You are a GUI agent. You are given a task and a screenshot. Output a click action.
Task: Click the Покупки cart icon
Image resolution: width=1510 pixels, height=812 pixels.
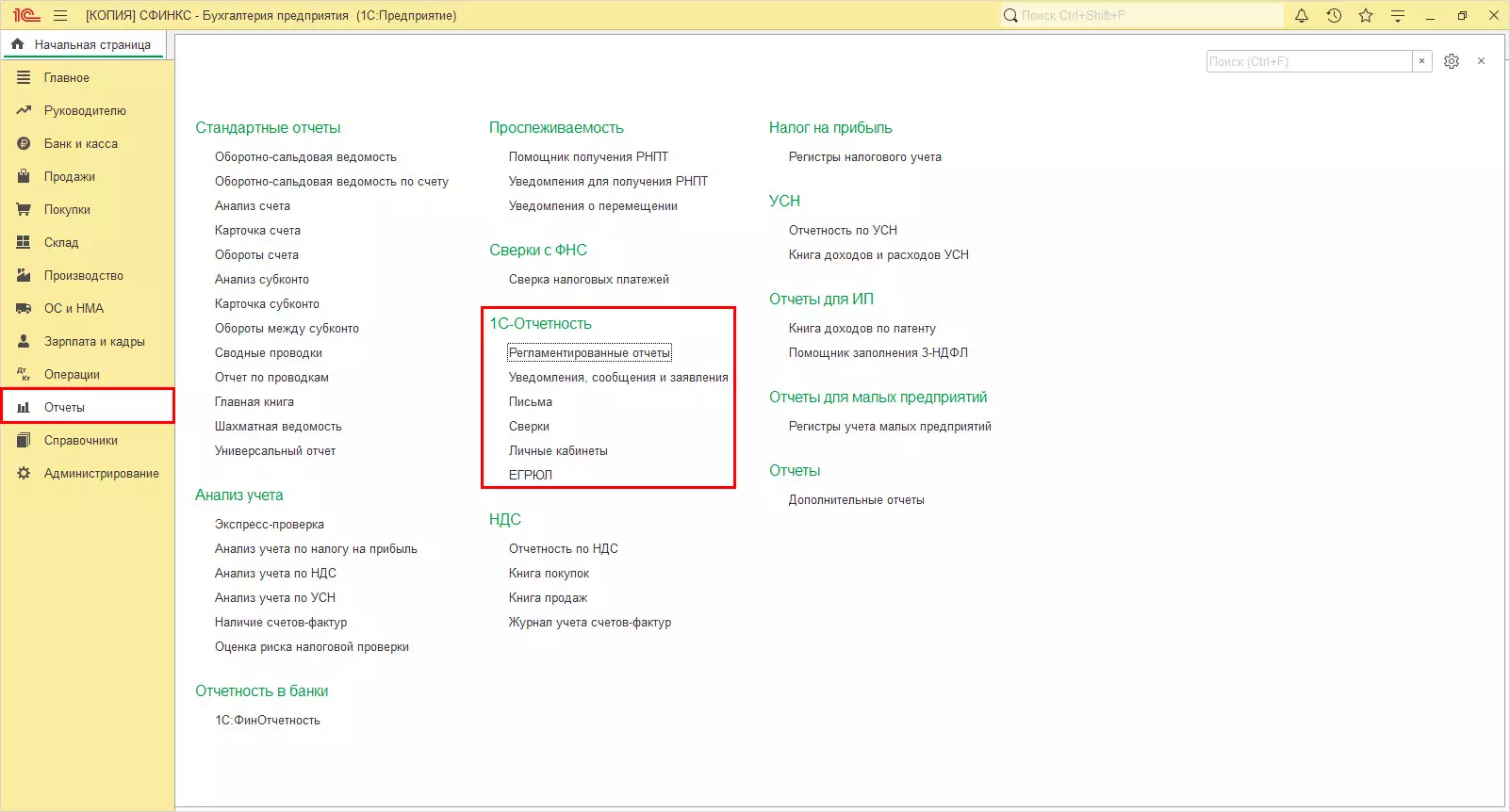(x=24, y=210)
